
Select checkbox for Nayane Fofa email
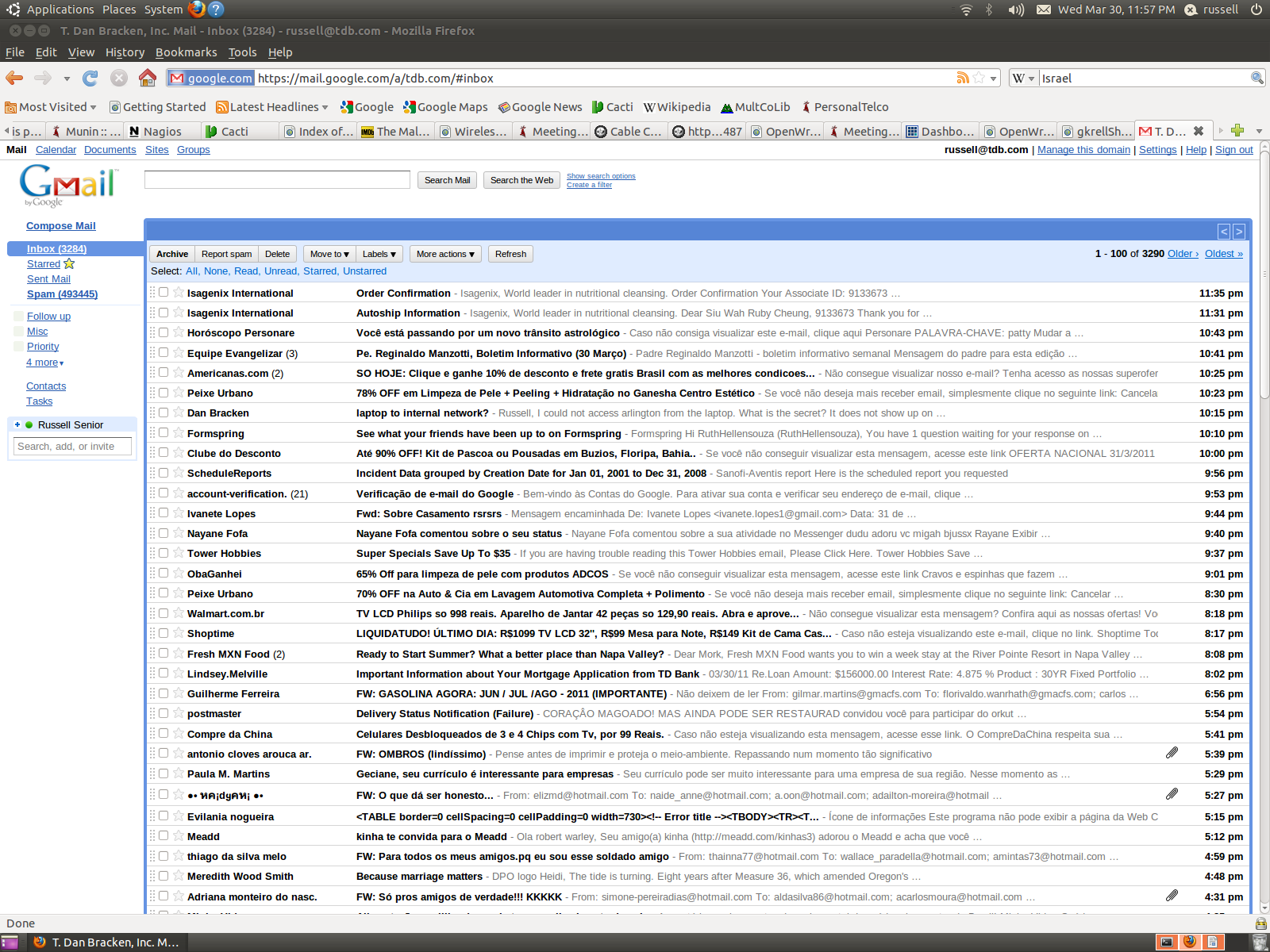(x=164, y=533)
